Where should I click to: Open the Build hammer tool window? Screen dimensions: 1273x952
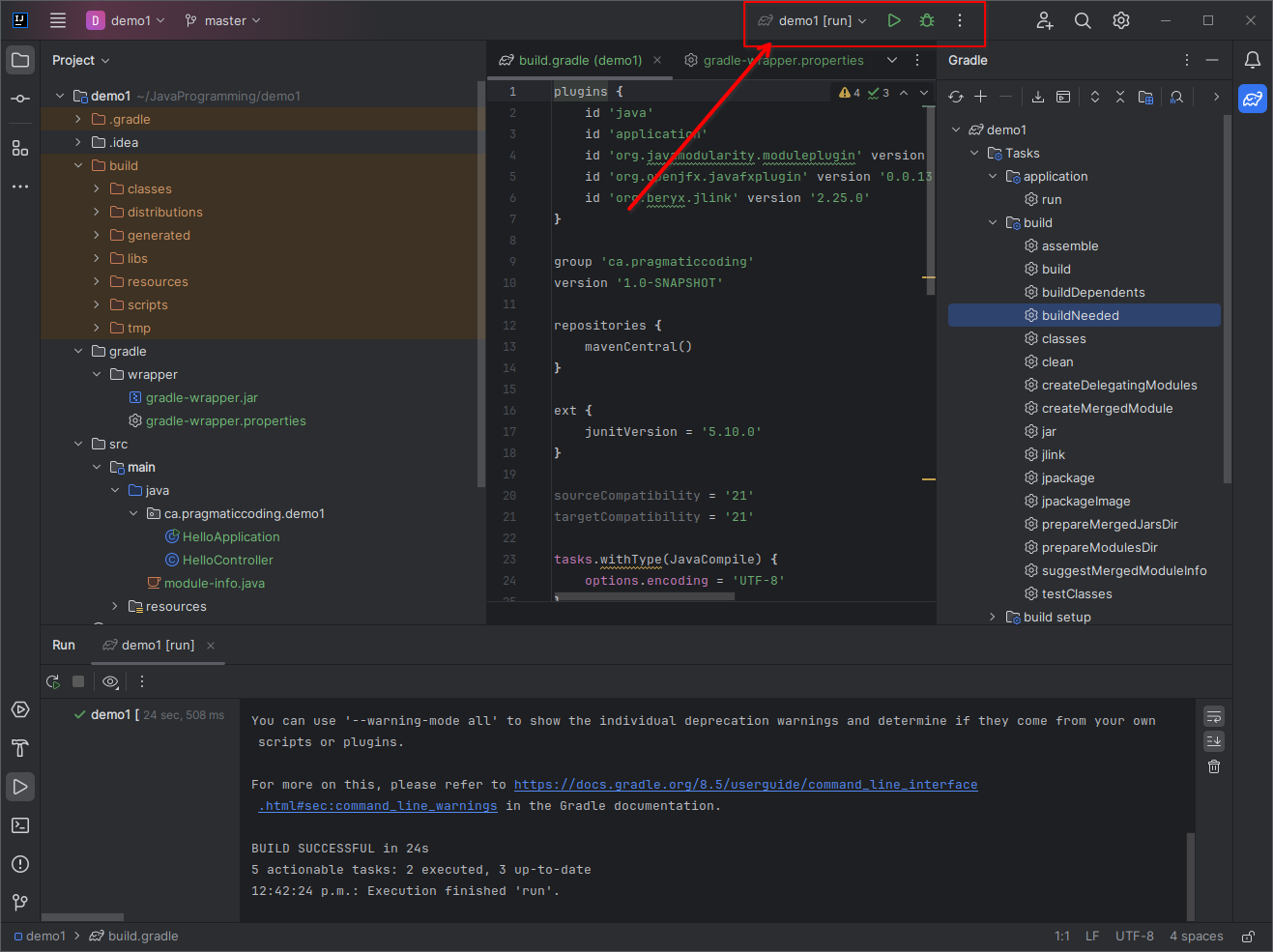point(20,748)
